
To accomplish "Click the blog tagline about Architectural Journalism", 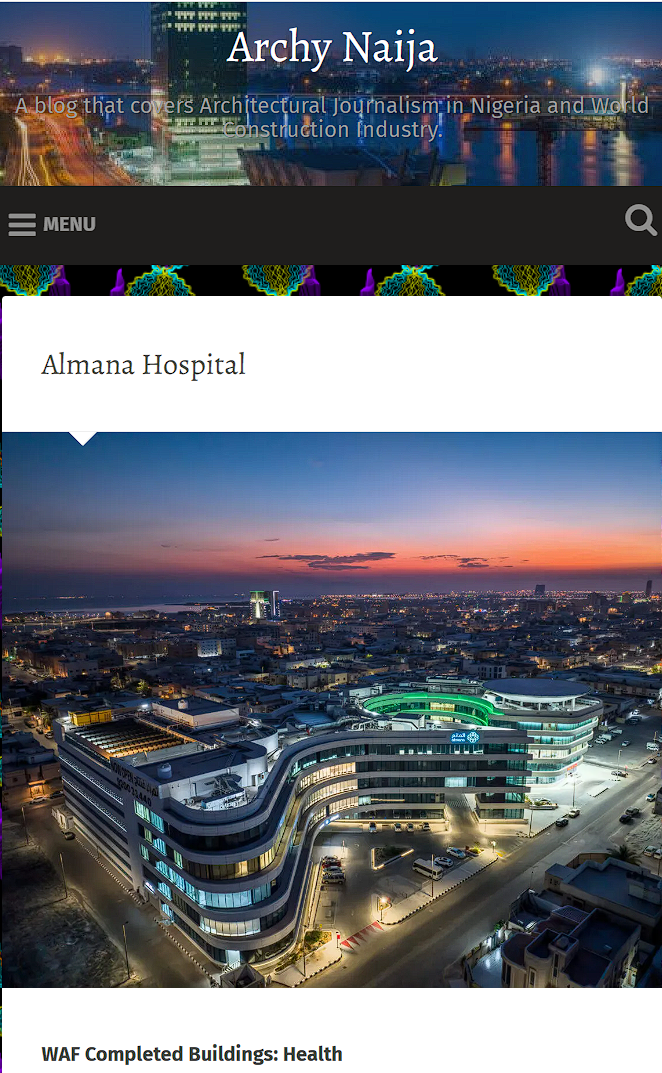I will (x=332, y=117).
